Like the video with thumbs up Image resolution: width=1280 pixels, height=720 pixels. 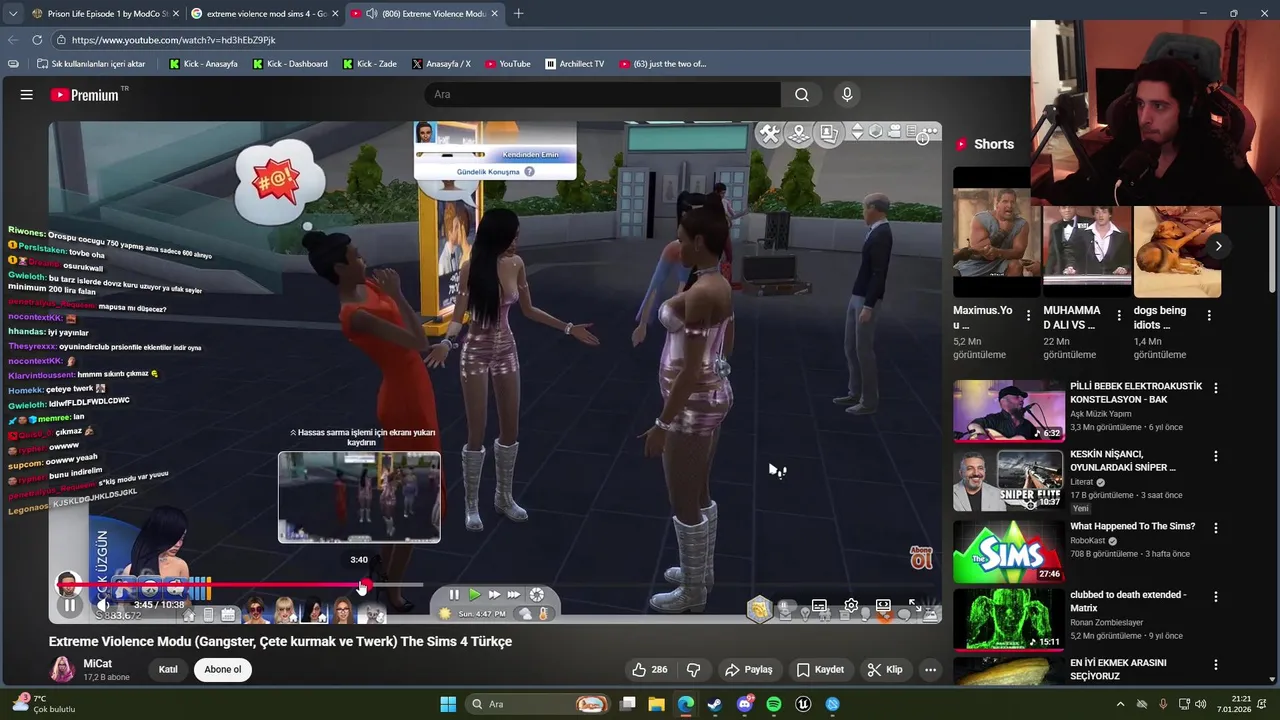[x=650, y=670]
